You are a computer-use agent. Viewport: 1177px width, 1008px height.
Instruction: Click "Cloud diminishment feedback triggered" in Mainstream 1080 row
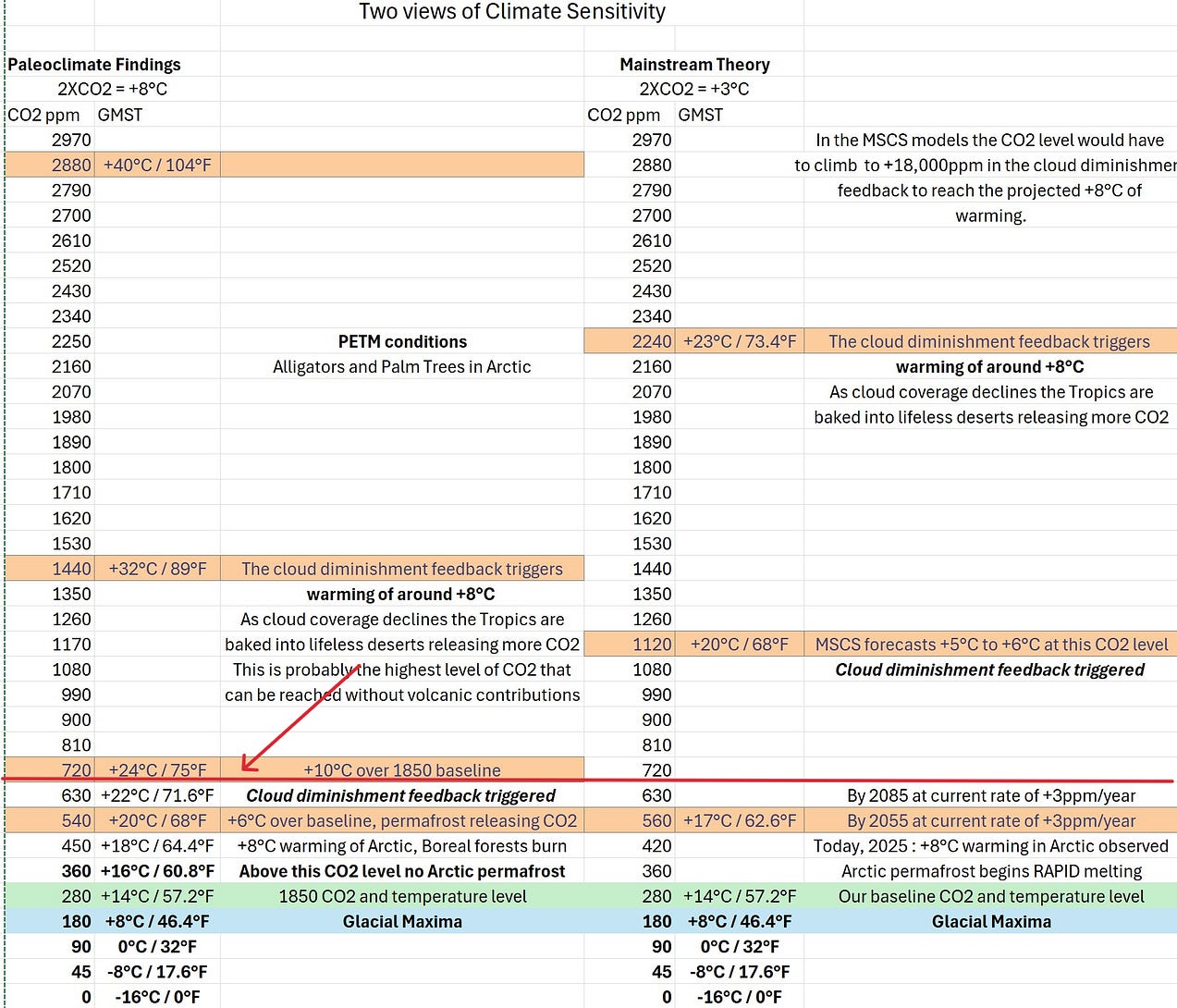coord(990,670)
